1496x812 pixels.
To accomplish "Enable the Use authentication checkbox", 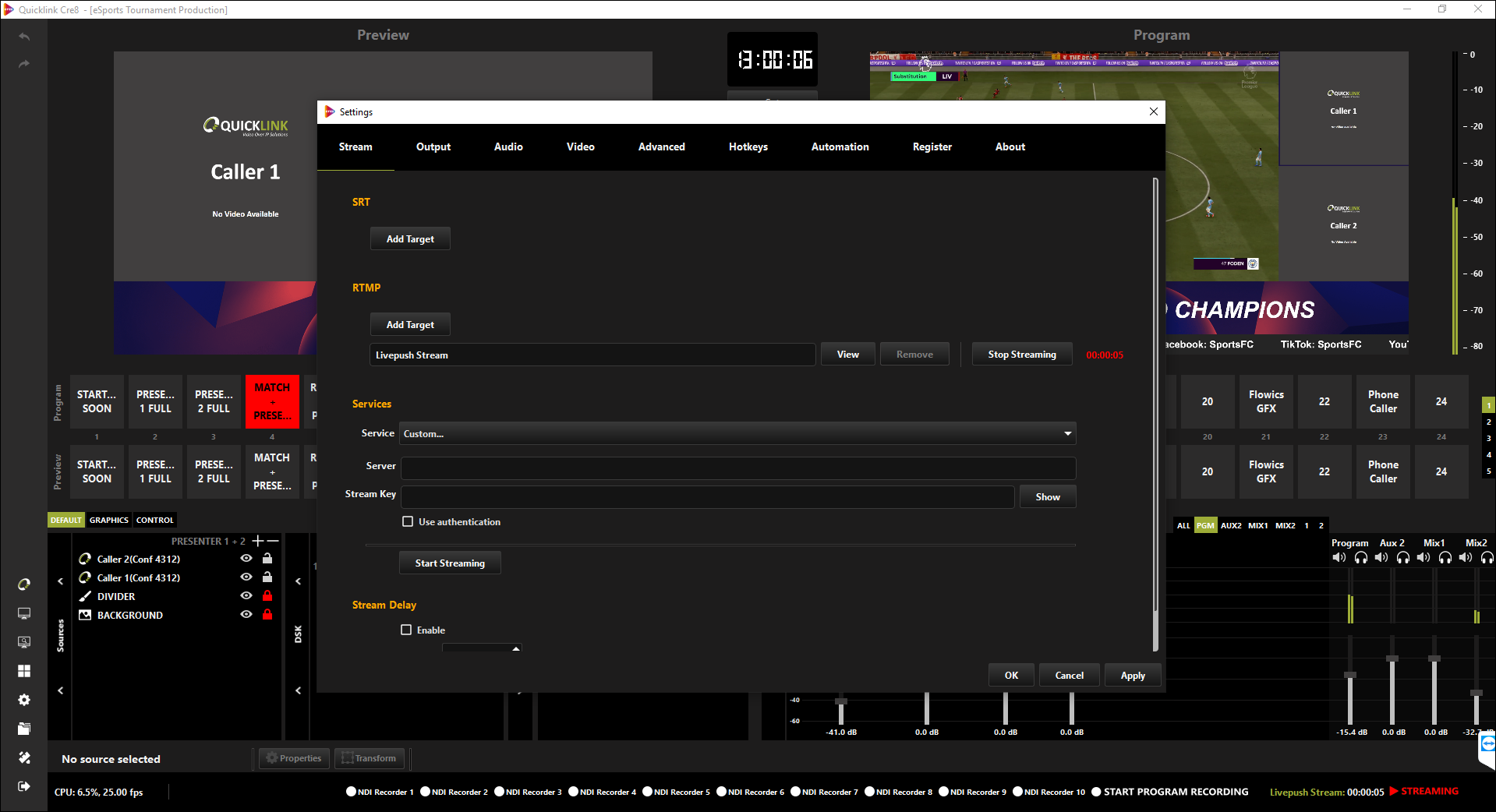I will click(x=408, y=521).
